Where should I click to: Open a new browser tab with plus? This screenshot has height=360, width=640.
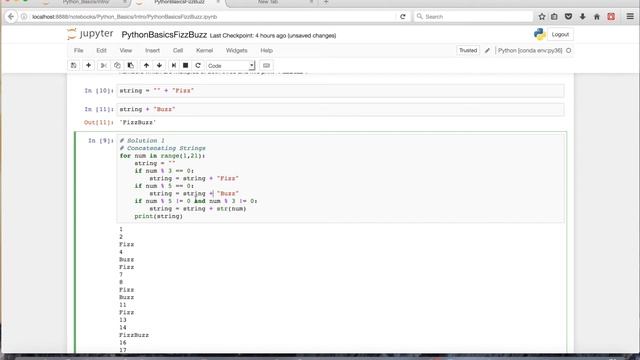point(326,2)
